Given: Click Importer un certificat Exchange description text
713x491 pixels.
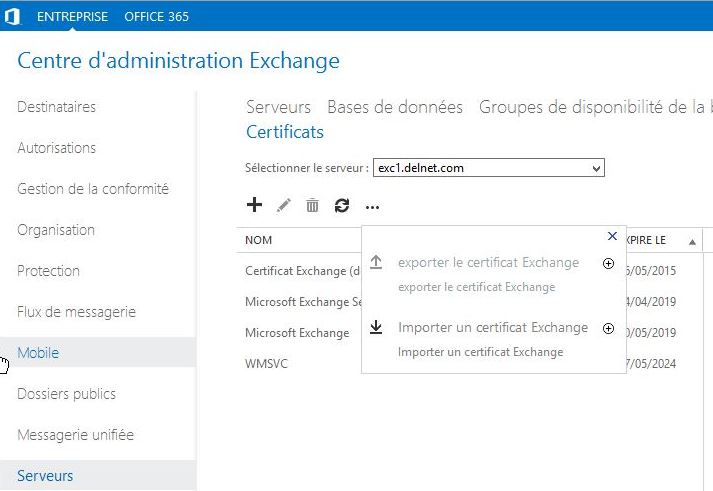Looking at the screenshot, I should pos(481,352).
